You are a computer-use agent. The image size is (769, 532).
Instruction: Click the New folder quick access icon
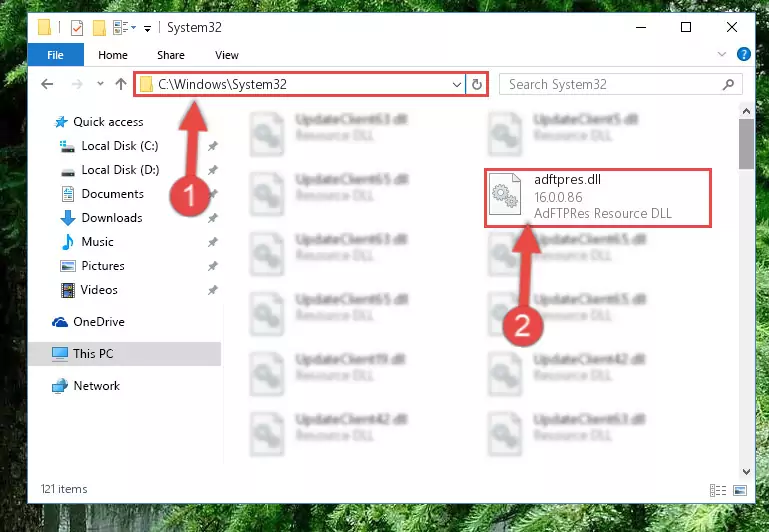[99, 27]
